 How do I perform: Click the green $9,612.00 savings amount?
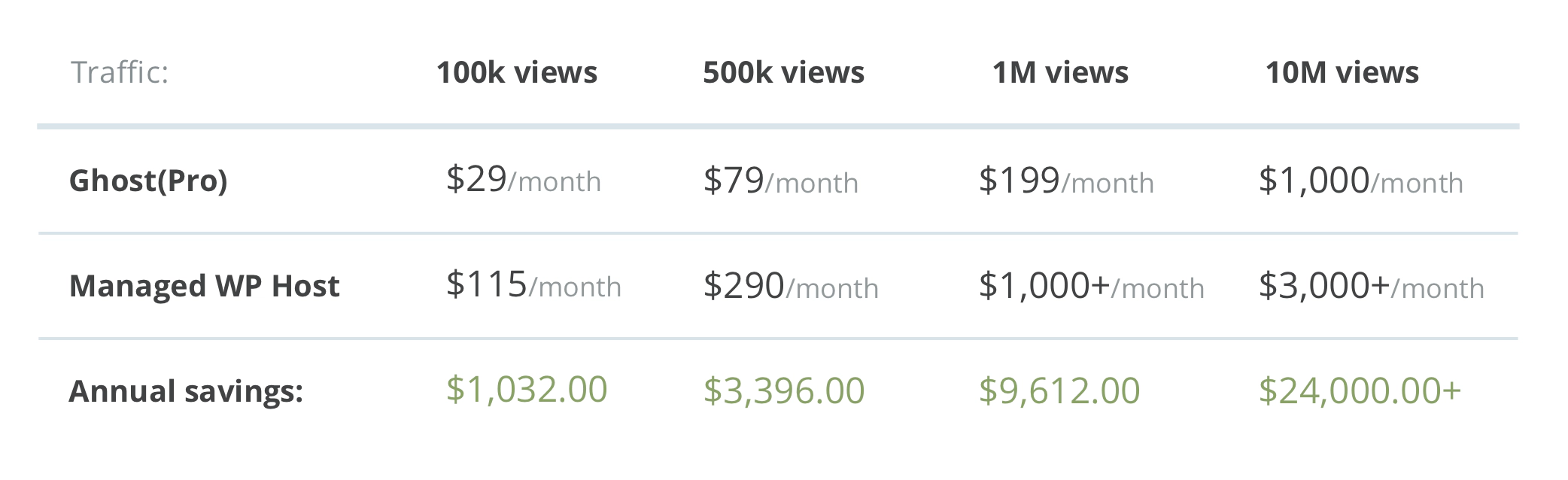tap(1059, 391)
